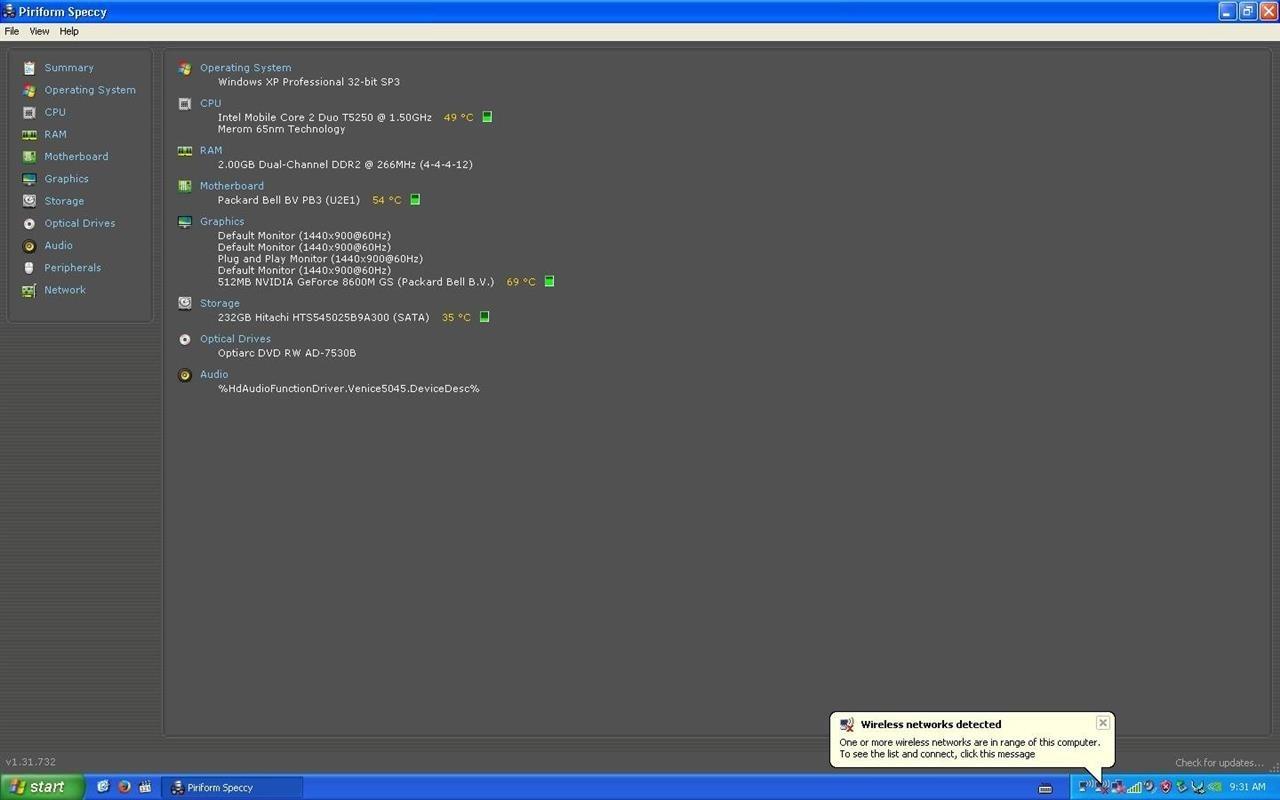This screenshot has width=1280, height=800.
Task: Open the File menu
Action: [x=12, y=31]
